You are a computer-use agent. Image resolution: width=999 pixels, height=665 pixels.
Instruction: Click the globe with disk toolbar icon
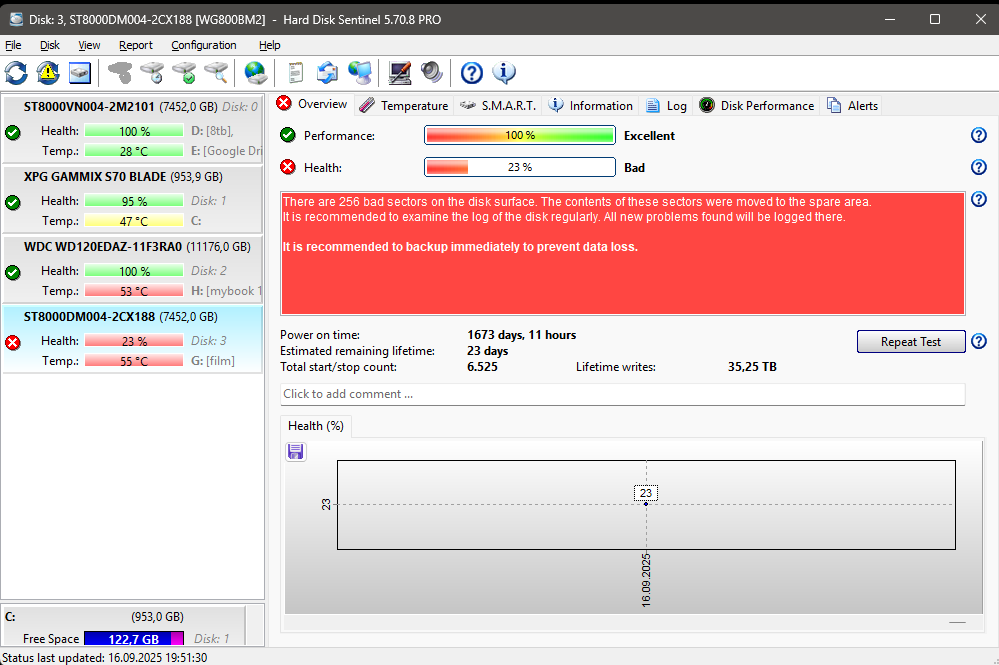click(x=256, y=73)
